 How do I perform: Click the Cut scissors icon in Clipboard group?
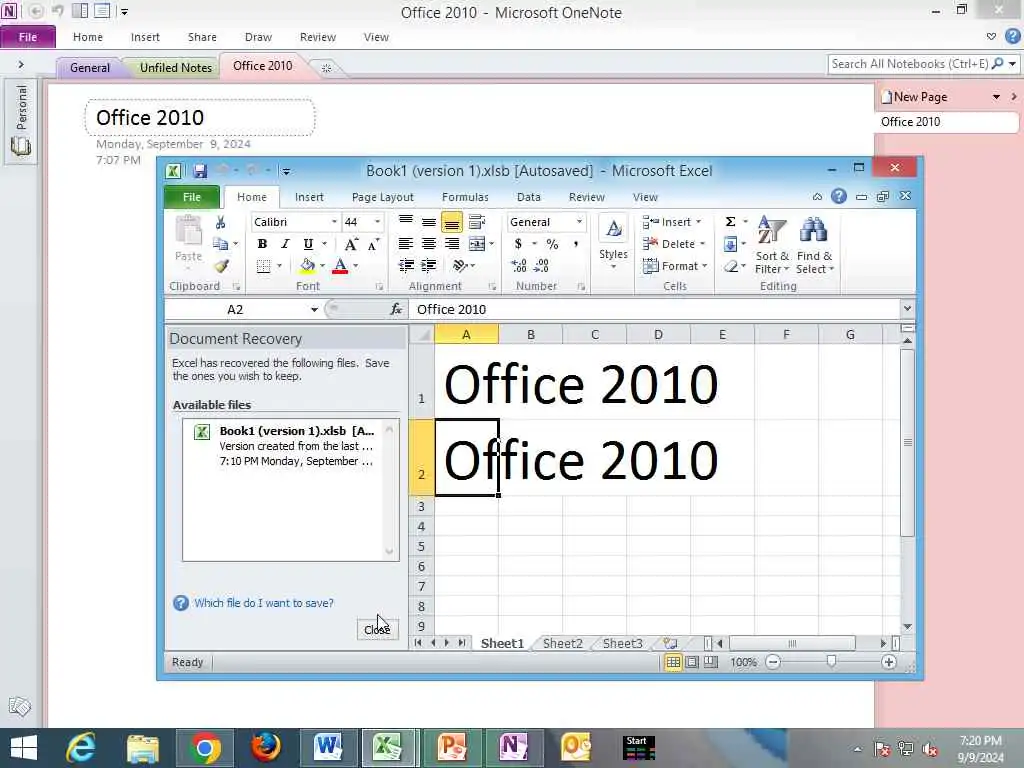pos(221,223)
